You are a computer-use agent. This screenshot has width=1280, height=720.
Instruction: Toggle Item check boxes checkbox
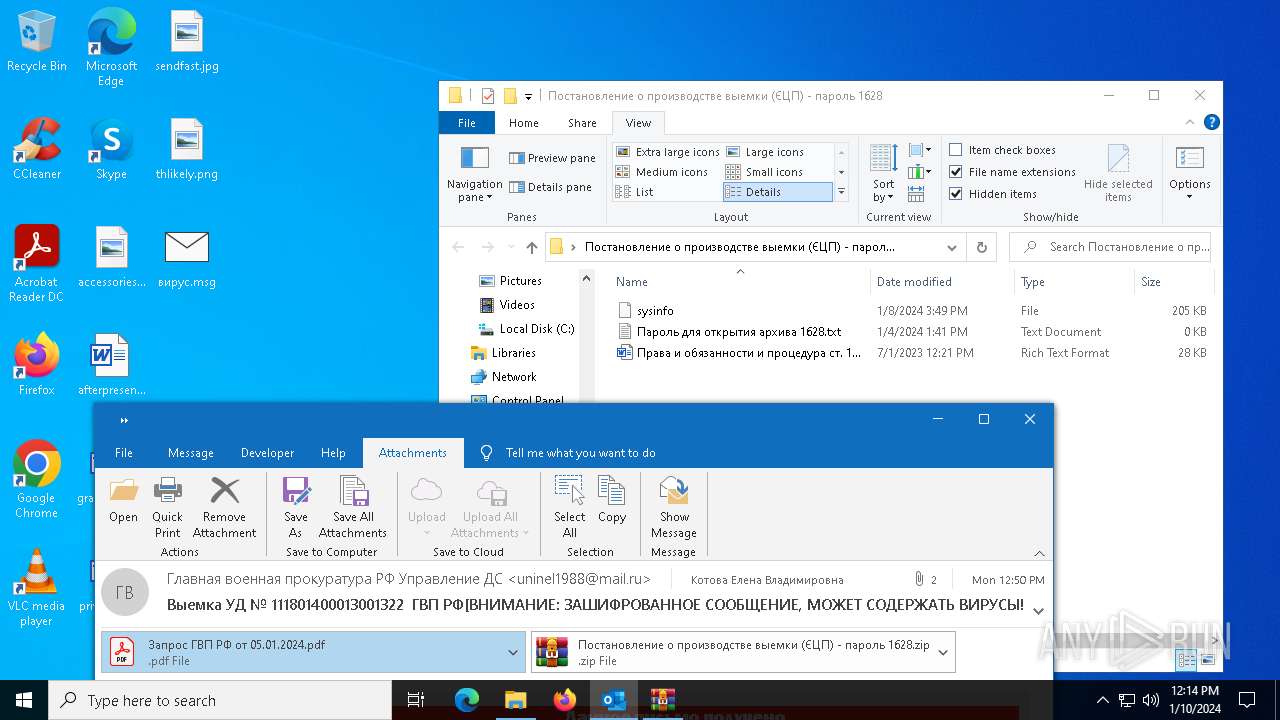coord(955,150)
